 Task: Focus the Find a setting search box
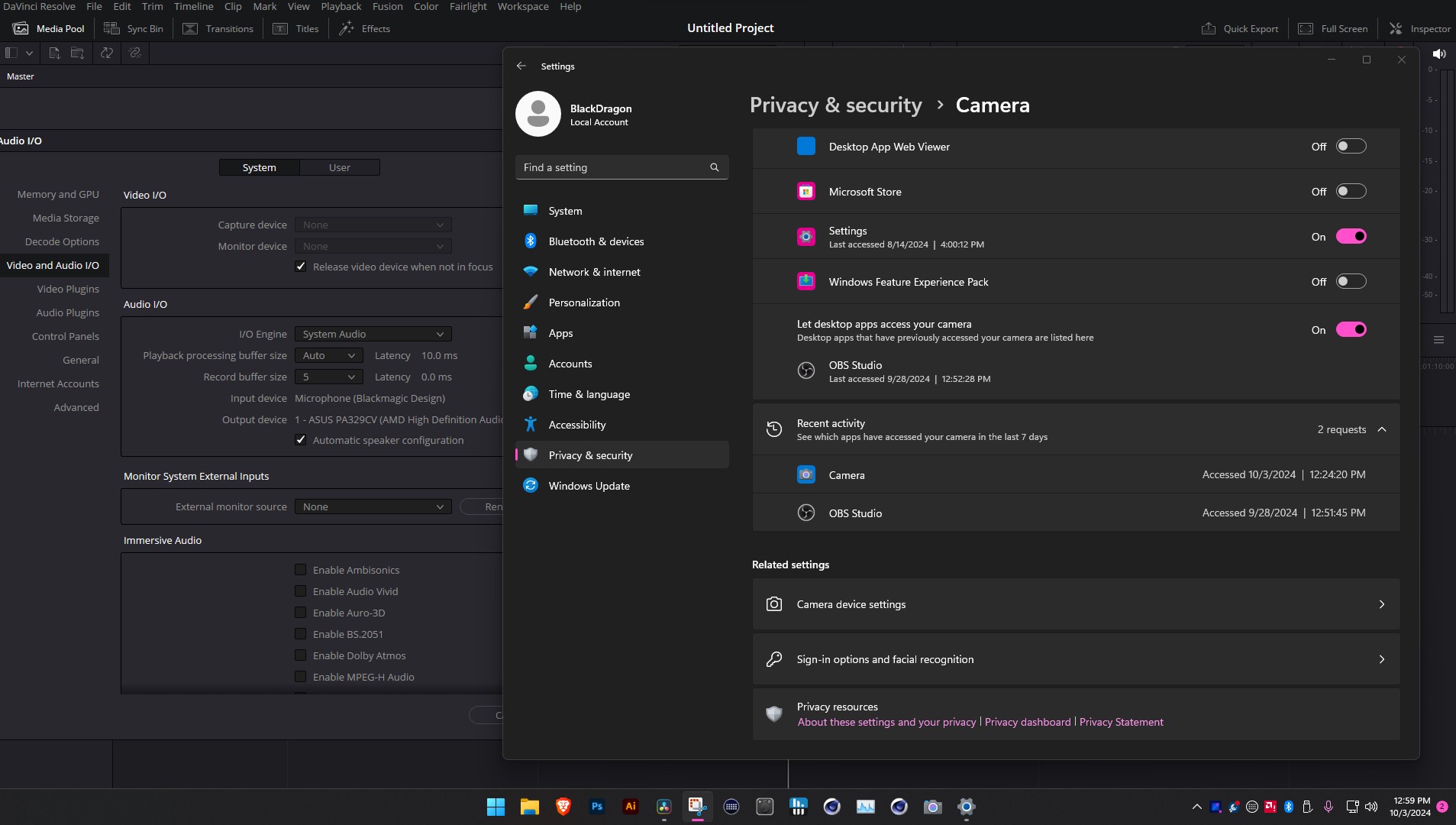(622, 167)
